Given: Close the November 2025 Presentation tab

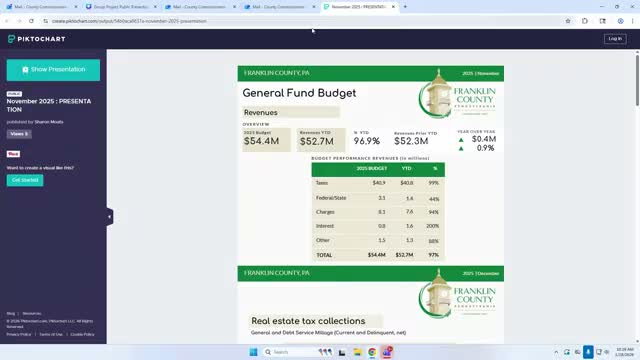Looking at the screenshot, I should 393,7.
